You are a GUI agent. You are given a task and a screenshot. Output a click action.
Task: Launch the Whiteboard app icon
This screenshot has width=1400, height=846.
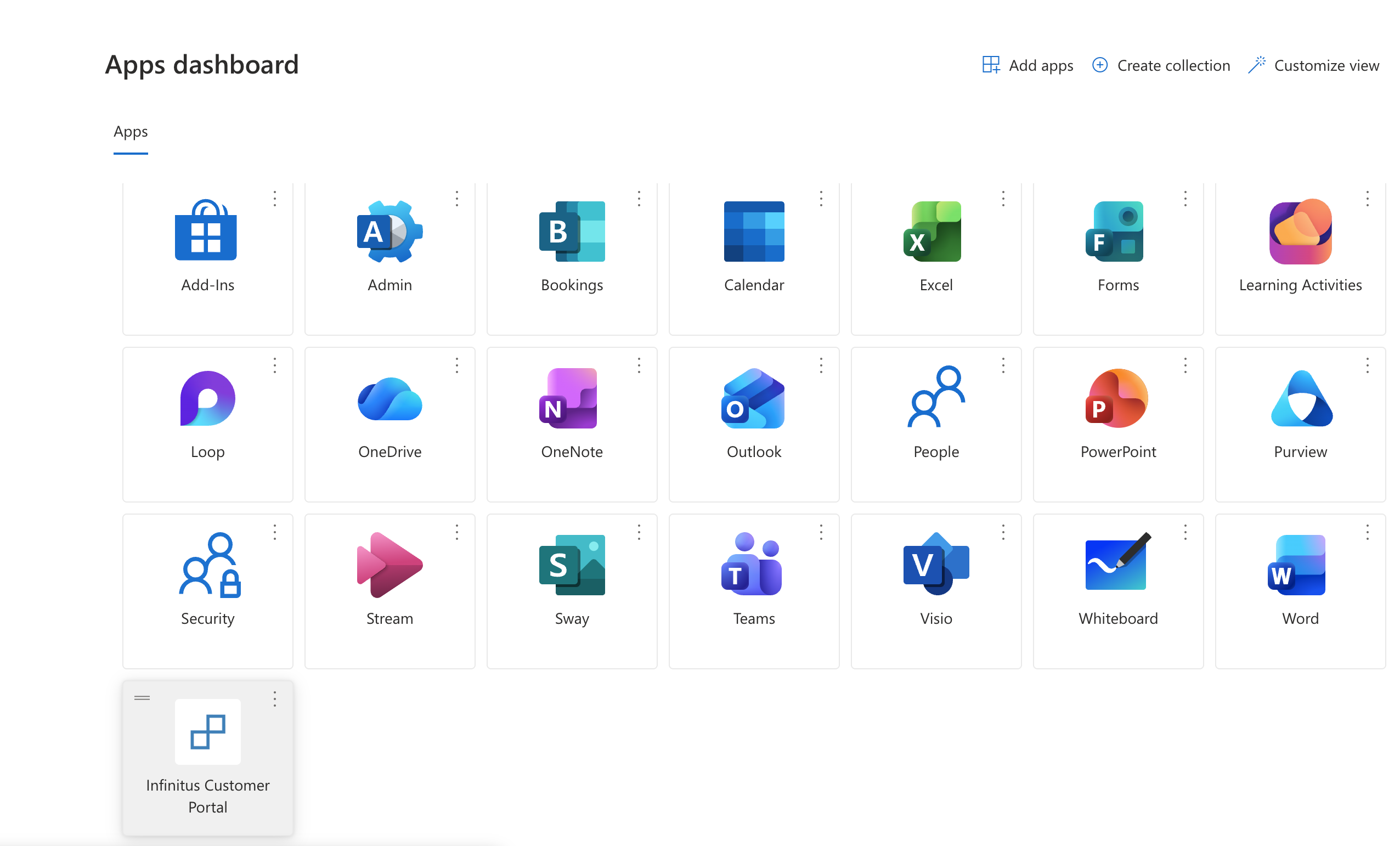1117,561
